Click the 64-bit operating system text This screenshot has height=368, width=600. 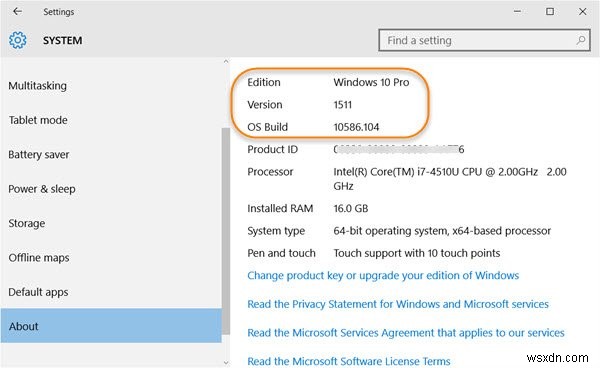coord(442,231)
